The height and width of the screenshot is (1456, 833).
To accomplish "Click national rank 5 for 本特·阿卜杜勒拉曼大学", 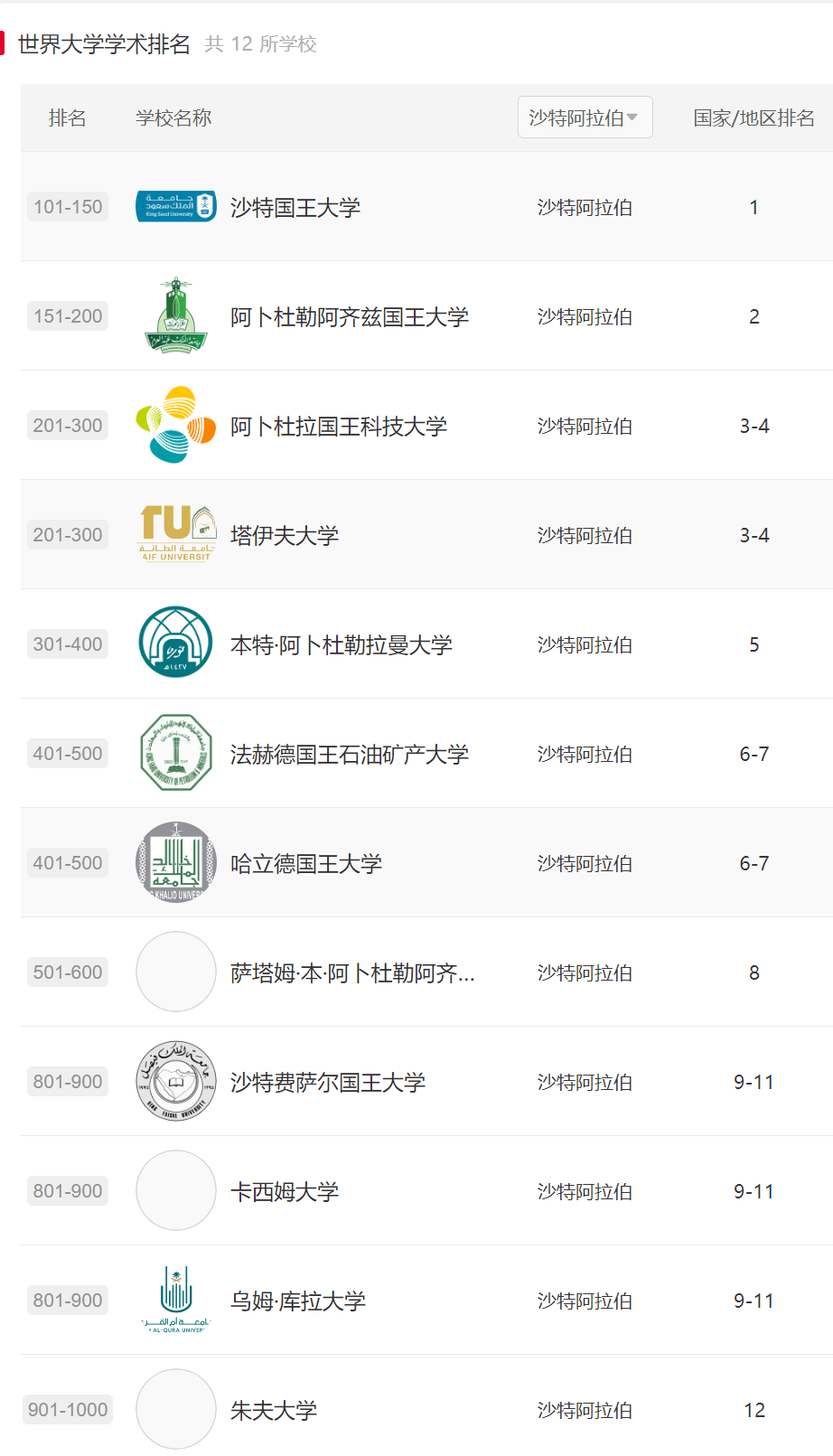I will [x=754, y=644].
